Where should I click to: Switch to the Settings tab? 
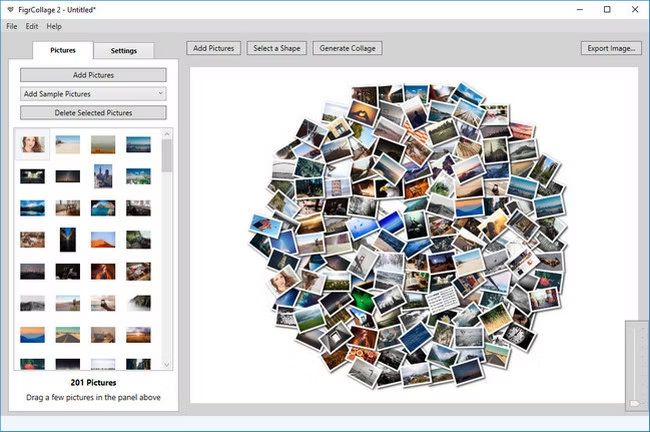(x=124, y=50)
